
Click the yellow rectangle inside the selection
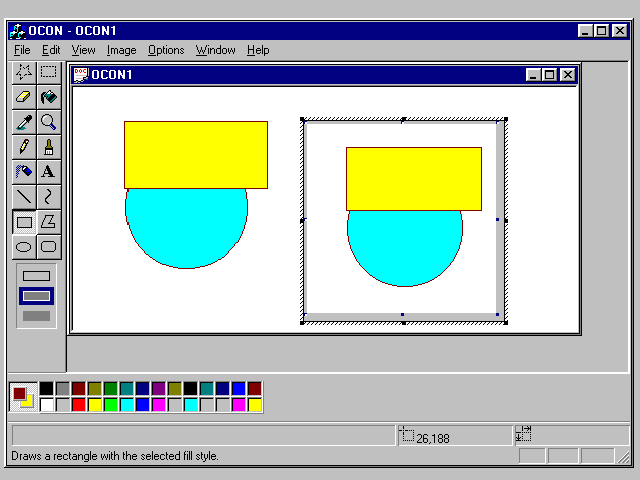[x=413, y=178]
